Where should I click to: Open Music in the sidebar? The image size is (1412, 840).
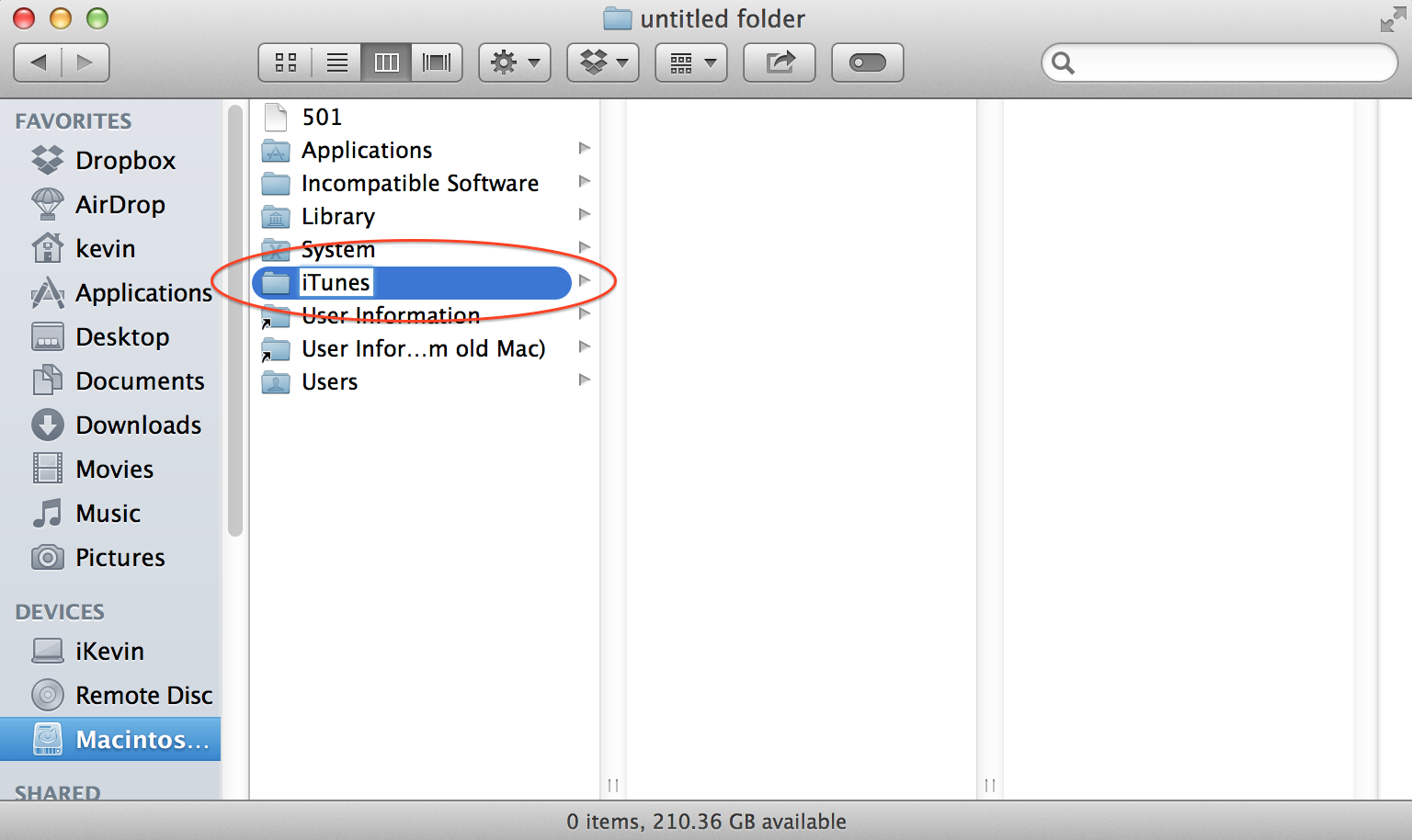[x=110, y=513]
